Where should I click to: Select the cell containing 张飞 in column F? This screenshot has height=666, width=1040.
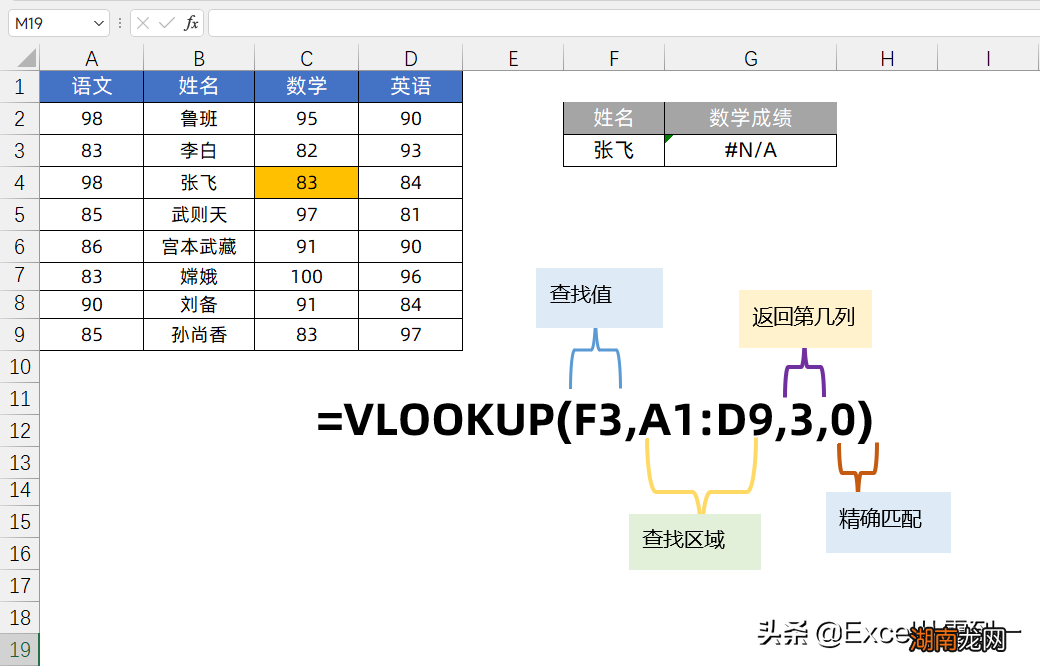[x=613, y=150]
